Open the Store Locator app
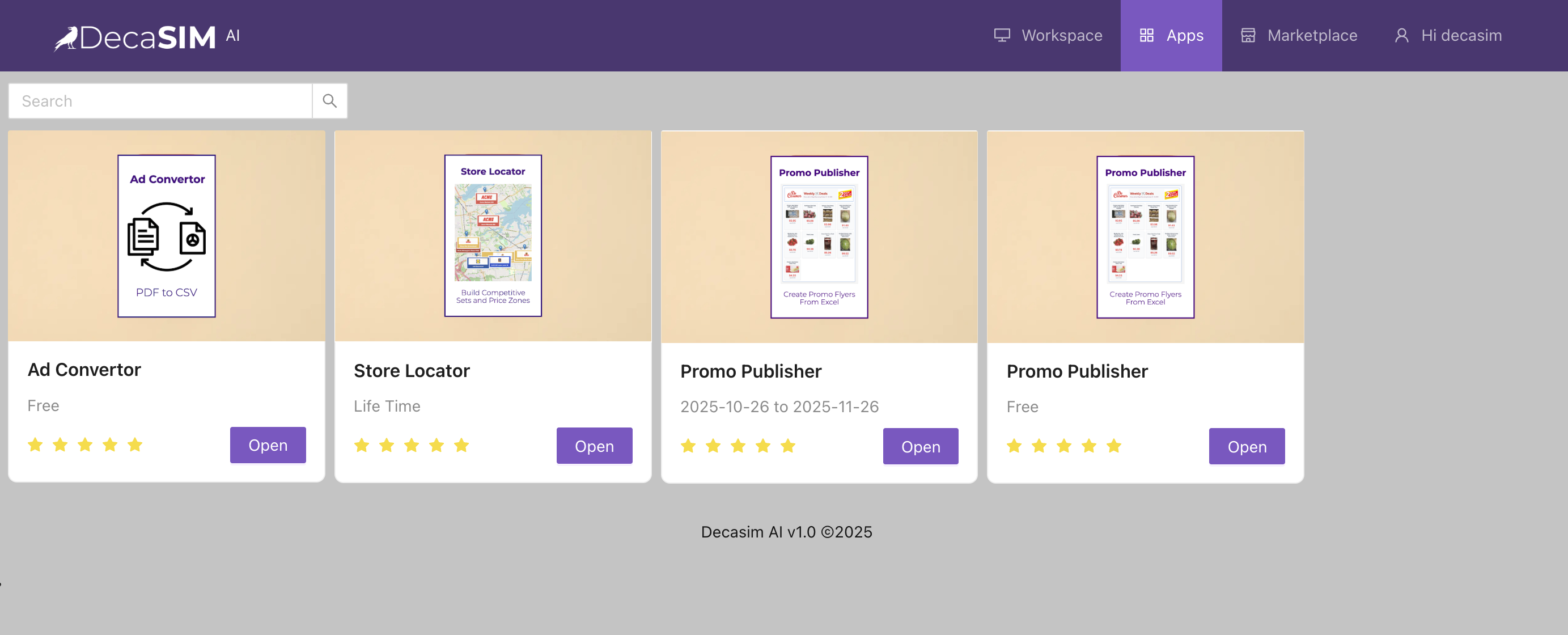Image resolution: width=1568 pixels, height=635 pixels. (594, 446)
